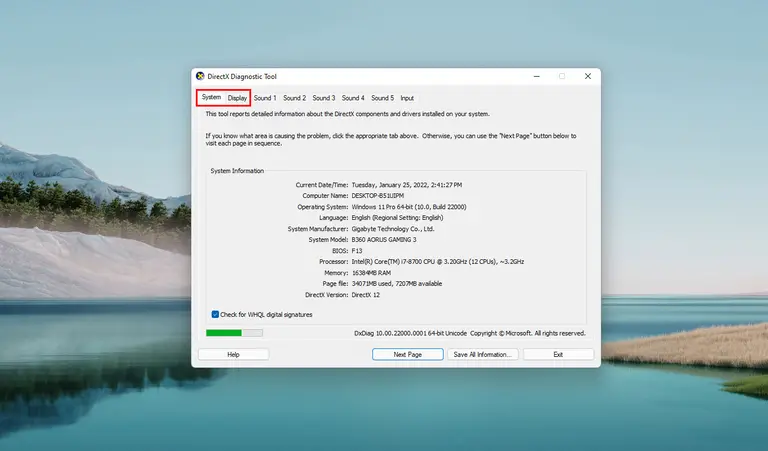Click the BIOS value F13

click(x=357, y=251)
